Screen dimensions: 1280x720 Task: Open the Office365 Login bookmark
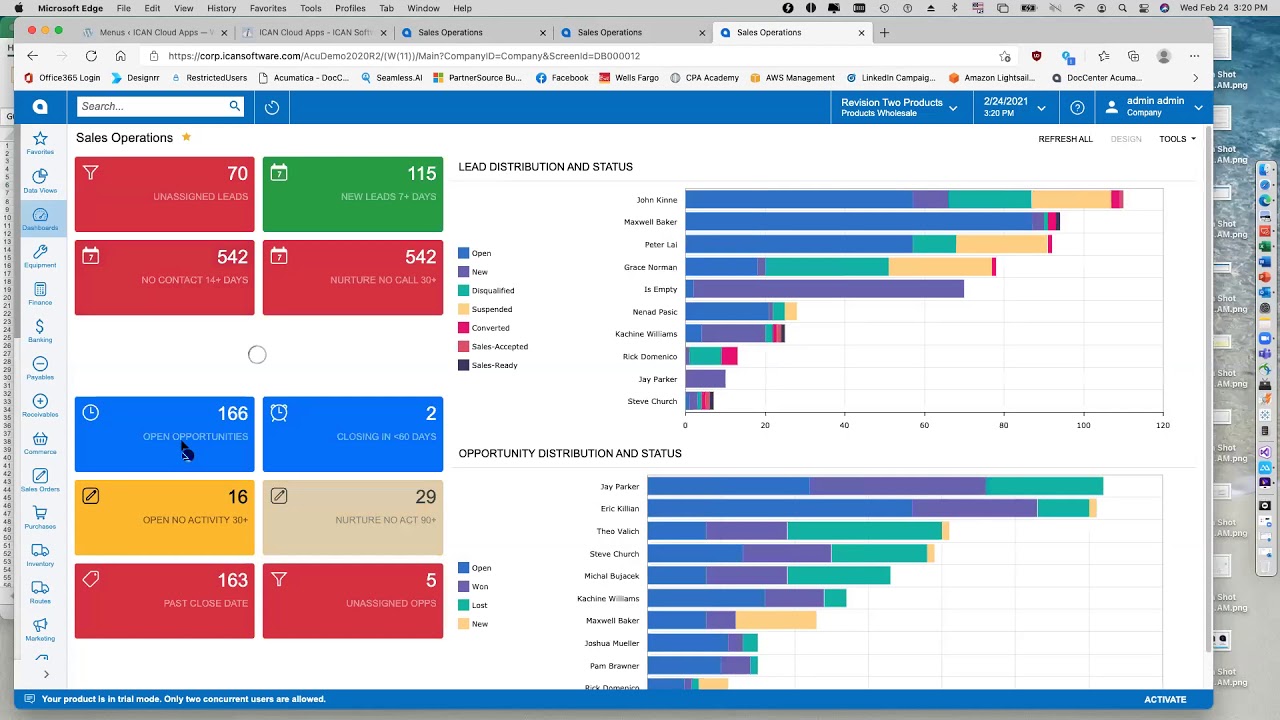click(62, 77)
